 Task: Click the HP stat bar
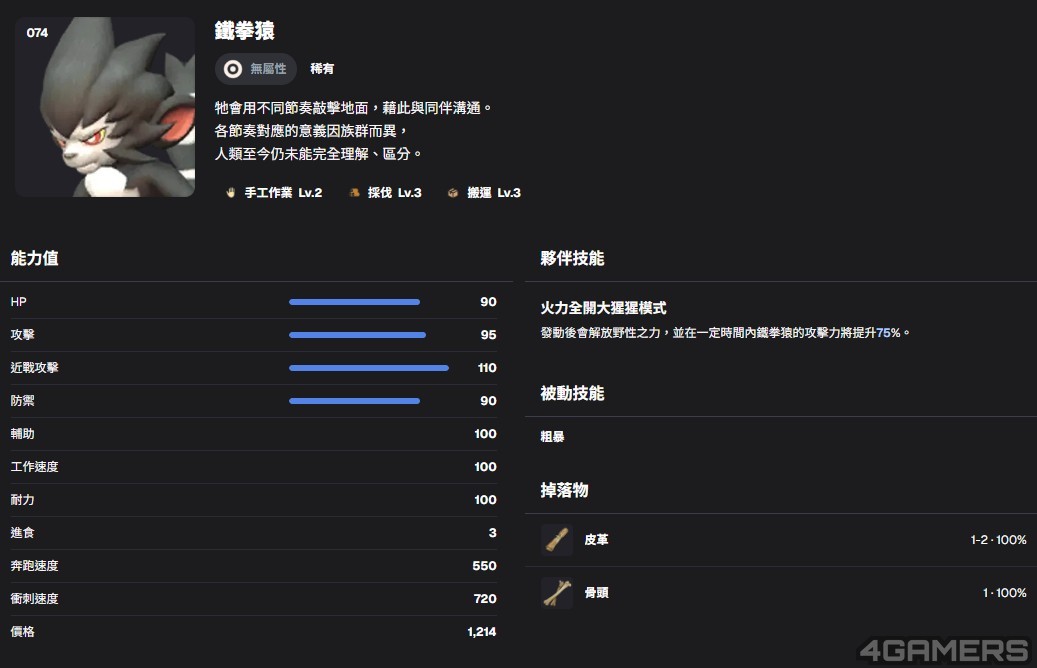click(x=354, y=302)
